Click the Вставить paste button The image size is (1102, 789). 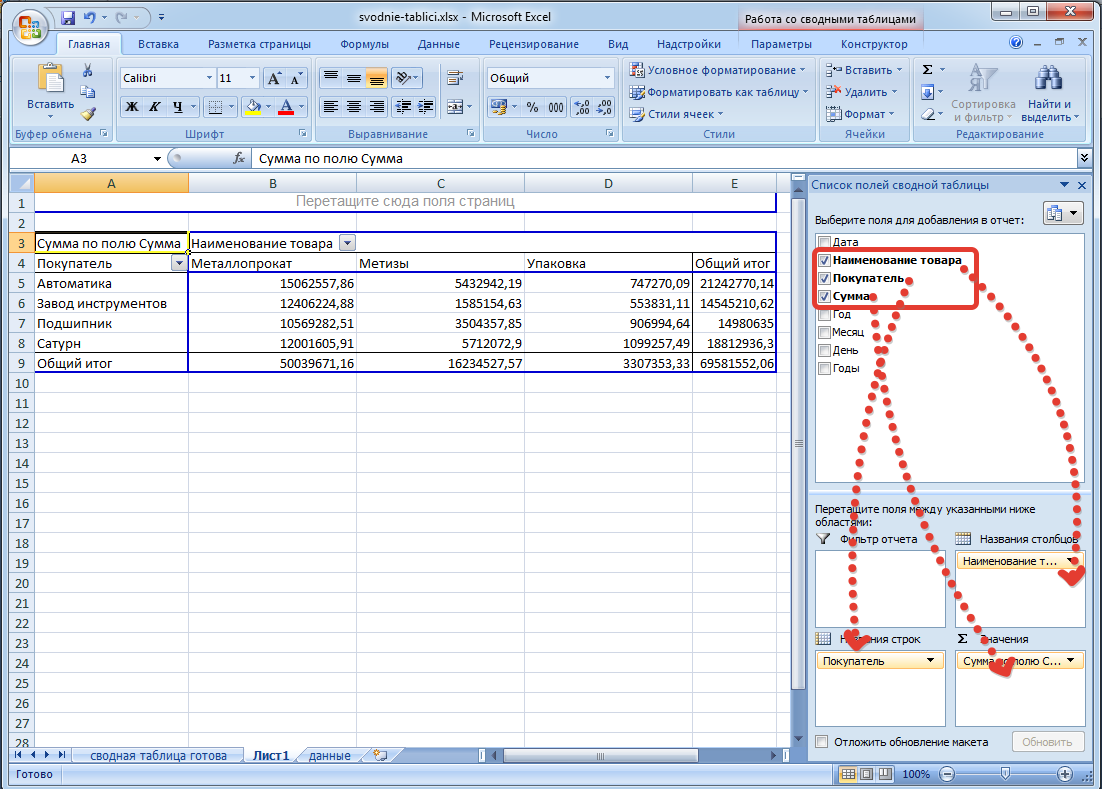51,90
